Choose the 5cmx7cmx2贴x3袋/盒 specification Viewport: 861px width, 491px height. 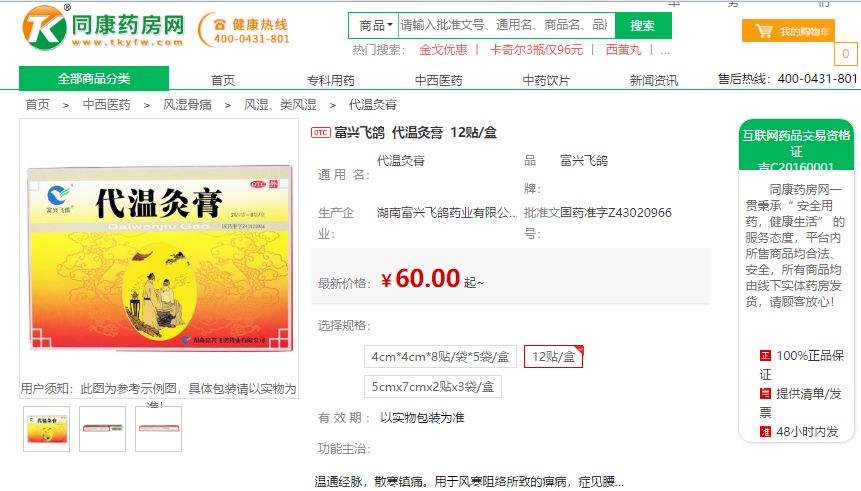click(433, 387)
